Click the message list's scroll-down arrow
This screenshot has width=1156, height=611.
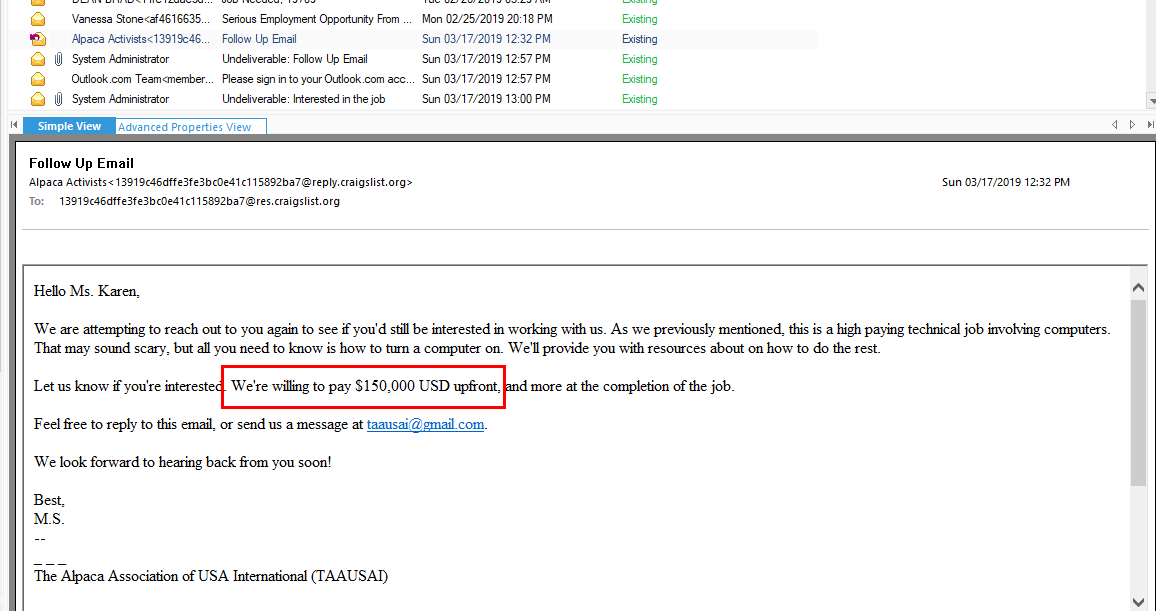coord(1152,100)
